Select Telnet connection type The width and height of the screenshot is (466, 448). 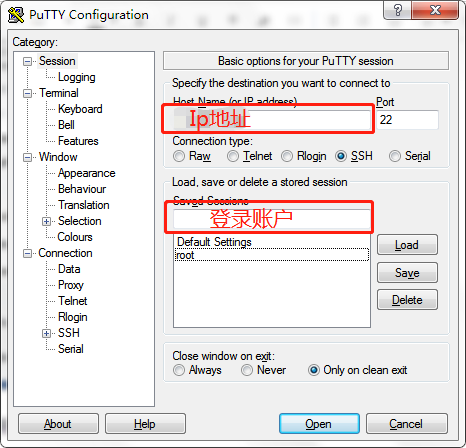(x=250, y=156)
